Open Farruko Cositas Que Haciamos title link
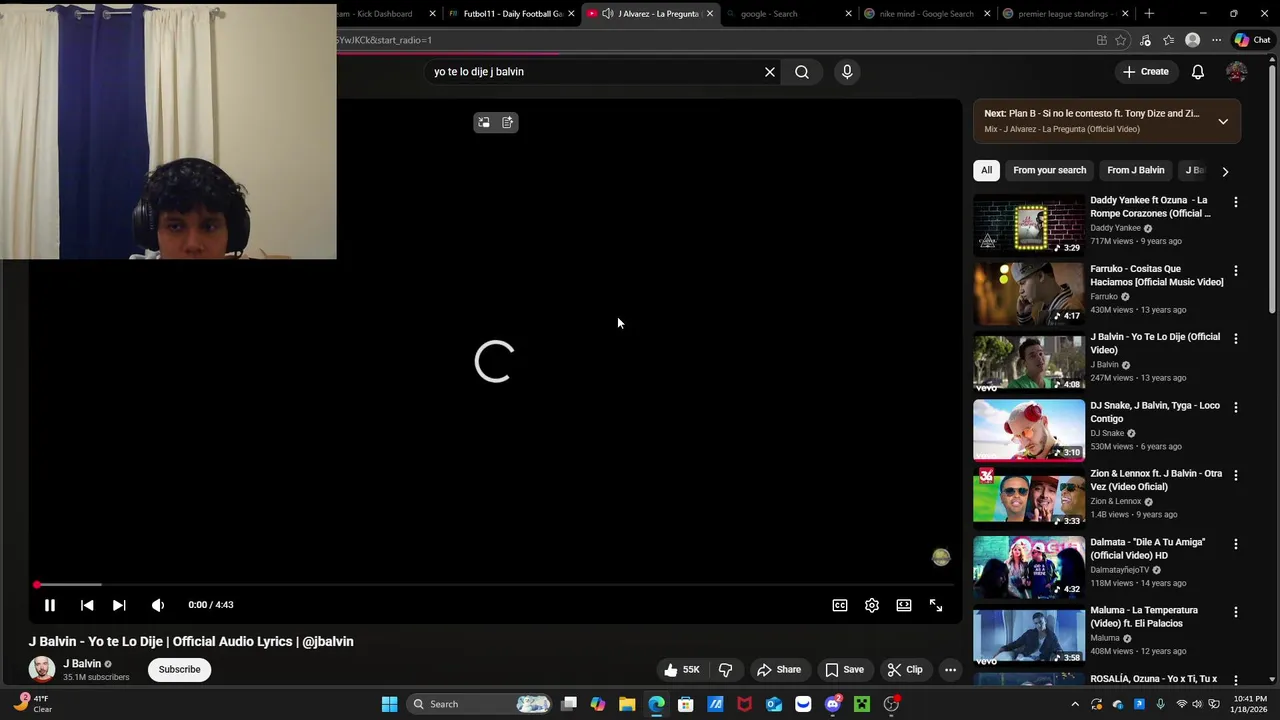 point(1157,275)
